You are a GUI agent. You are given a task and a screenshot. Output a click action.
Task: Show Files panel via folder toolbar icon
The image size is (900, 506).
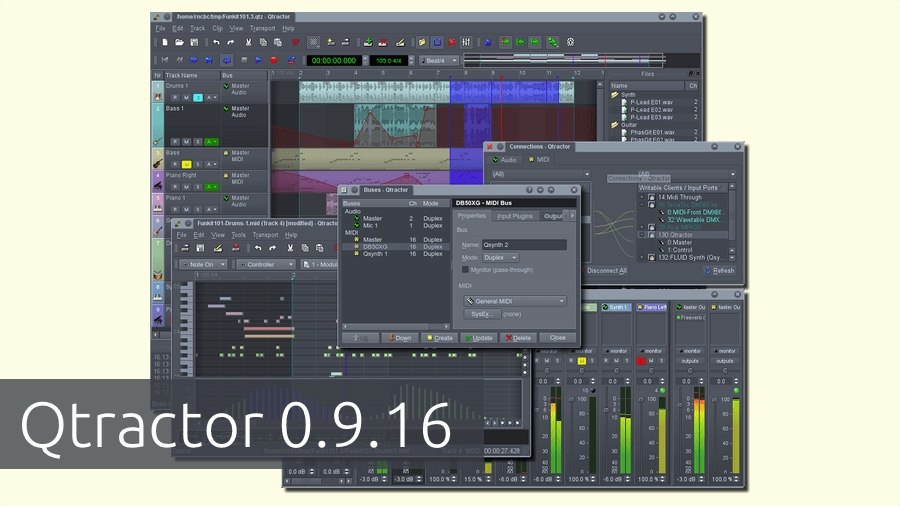pyautogui.click(x=422, y=42)
